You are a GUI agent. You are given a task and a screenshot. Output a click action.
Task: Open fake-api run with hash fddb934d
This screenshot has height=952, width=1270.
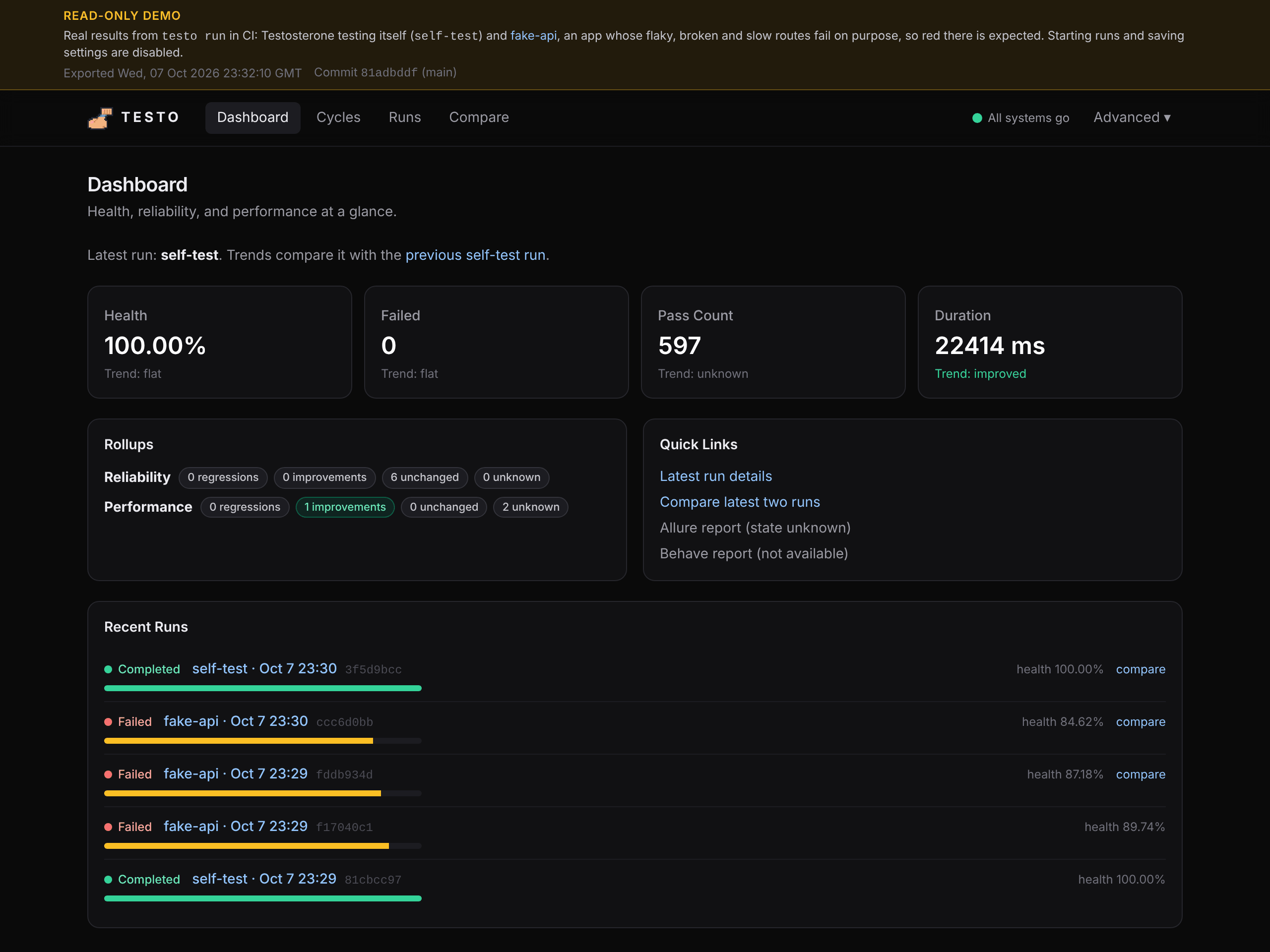pyautogui.click(x=236, y=773)
